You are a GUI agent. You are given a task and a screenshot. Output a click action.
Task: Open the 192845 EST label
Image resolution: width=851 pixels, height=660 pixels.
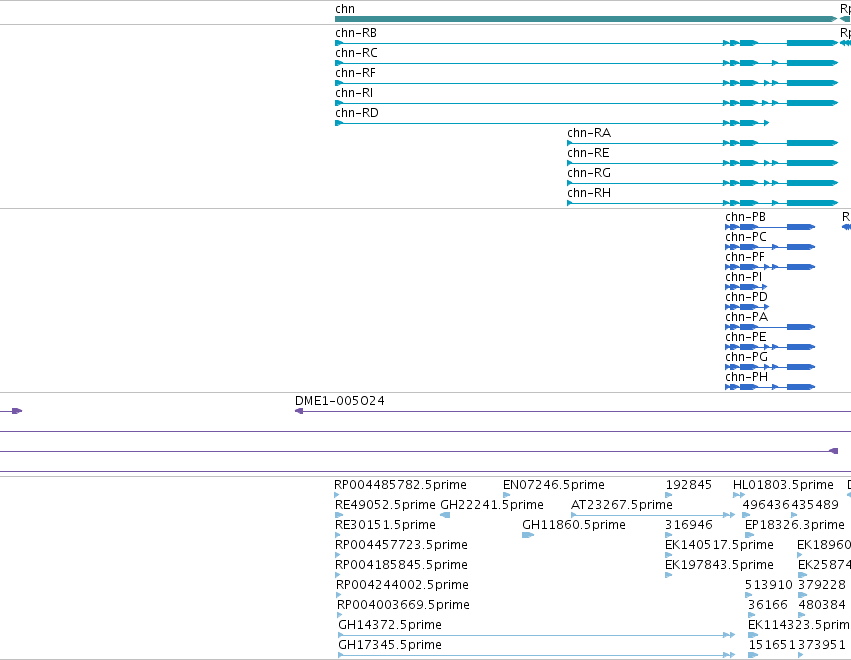[689, 485]
